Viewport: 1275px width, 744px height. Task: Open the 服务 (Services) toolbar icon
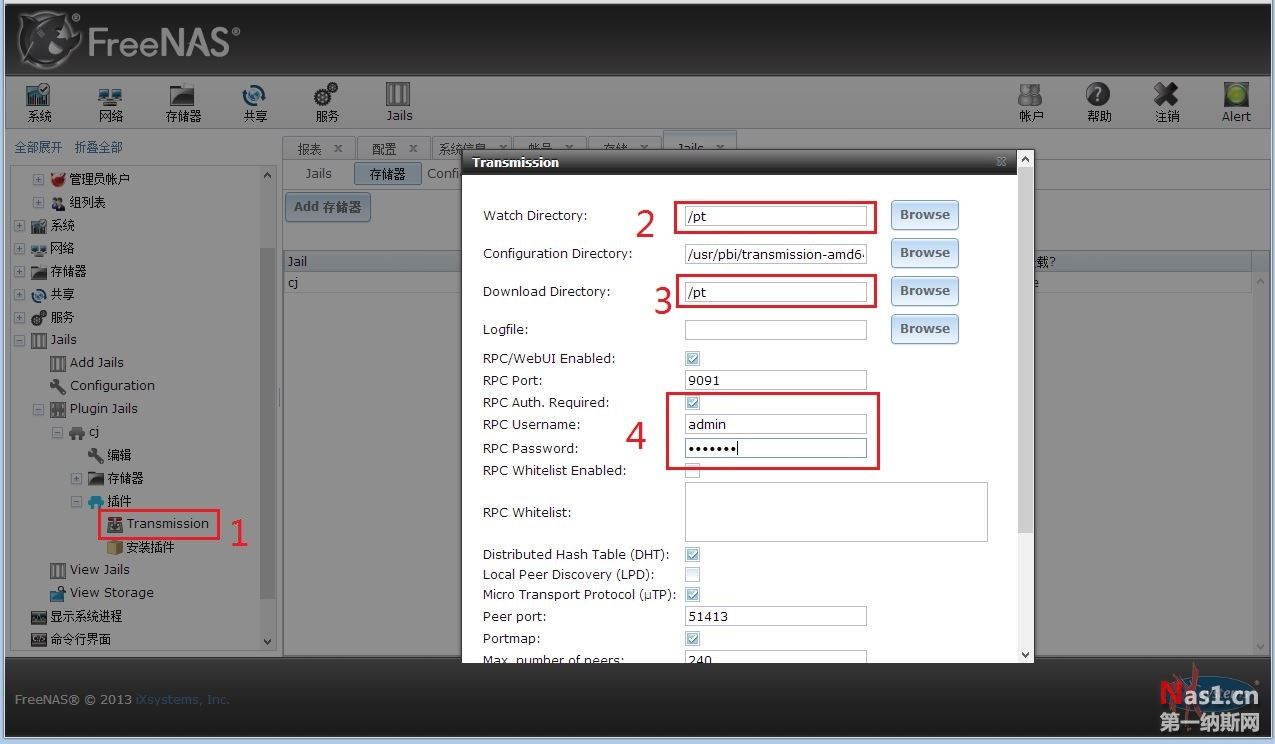coord(326,102)
